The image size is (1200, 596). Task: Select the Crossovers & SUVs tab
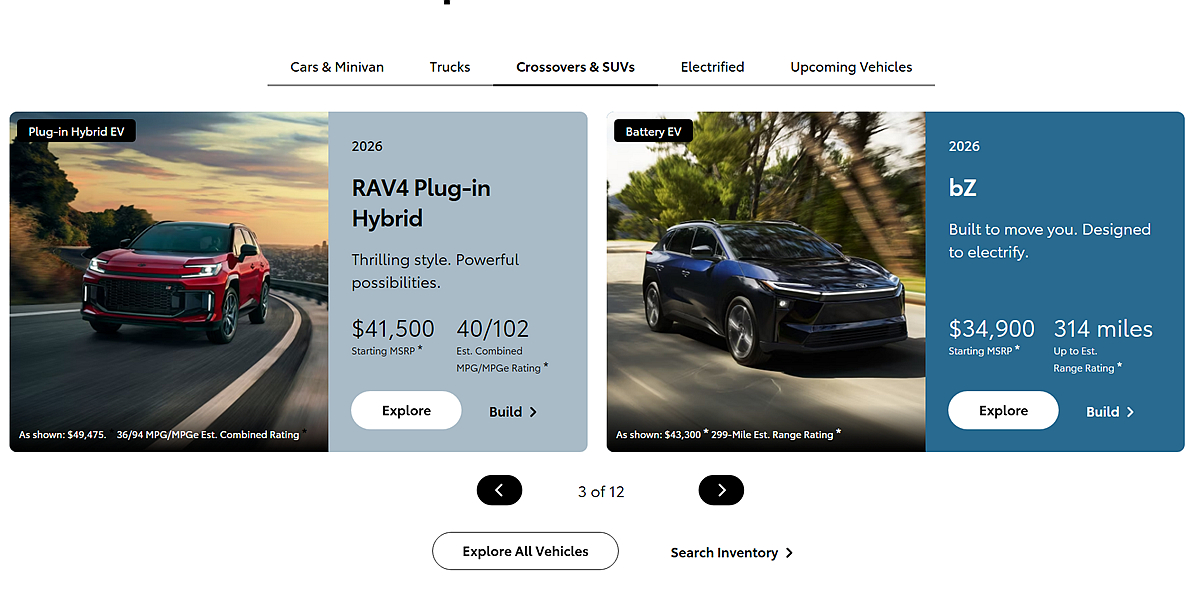click(575, 67)
